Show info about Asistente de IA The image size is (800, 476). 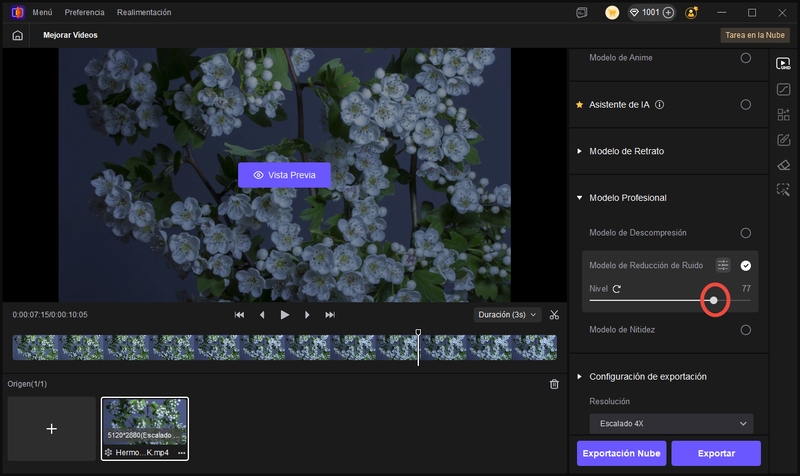659,105
